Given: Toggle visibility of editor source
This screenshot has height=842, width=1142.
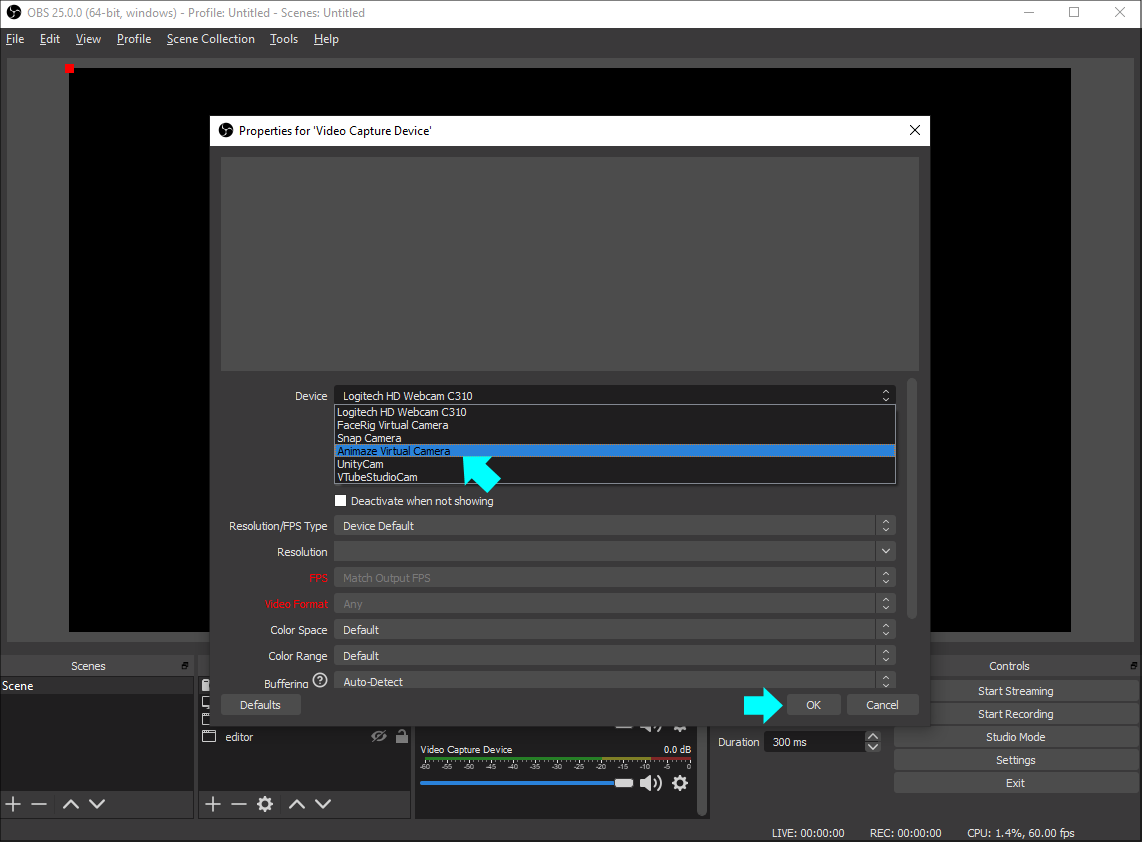Looking at the screenshot, I should tap(379, 736).
